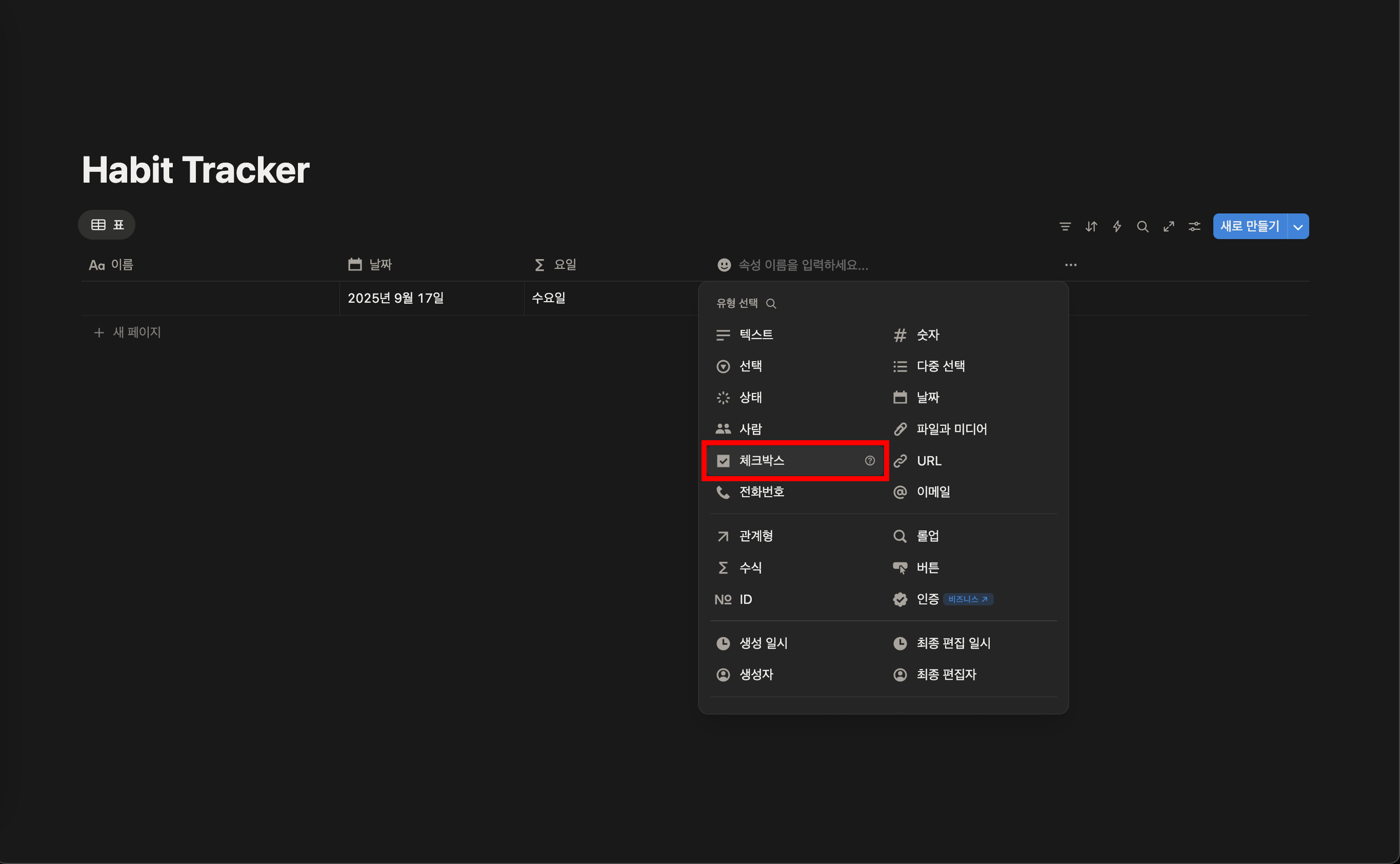Open the three-dot column options menu
1400x864 pixels.
tap(1070, 265)
